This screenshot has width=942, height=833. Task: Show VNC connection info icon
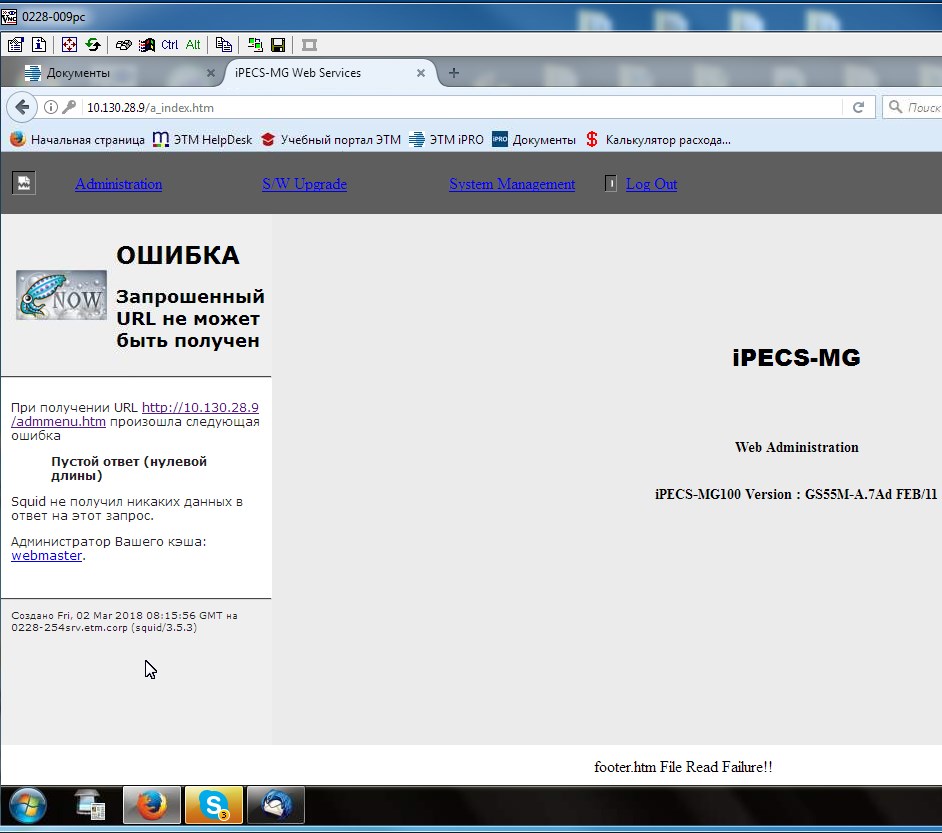click(x=39, y=45)
